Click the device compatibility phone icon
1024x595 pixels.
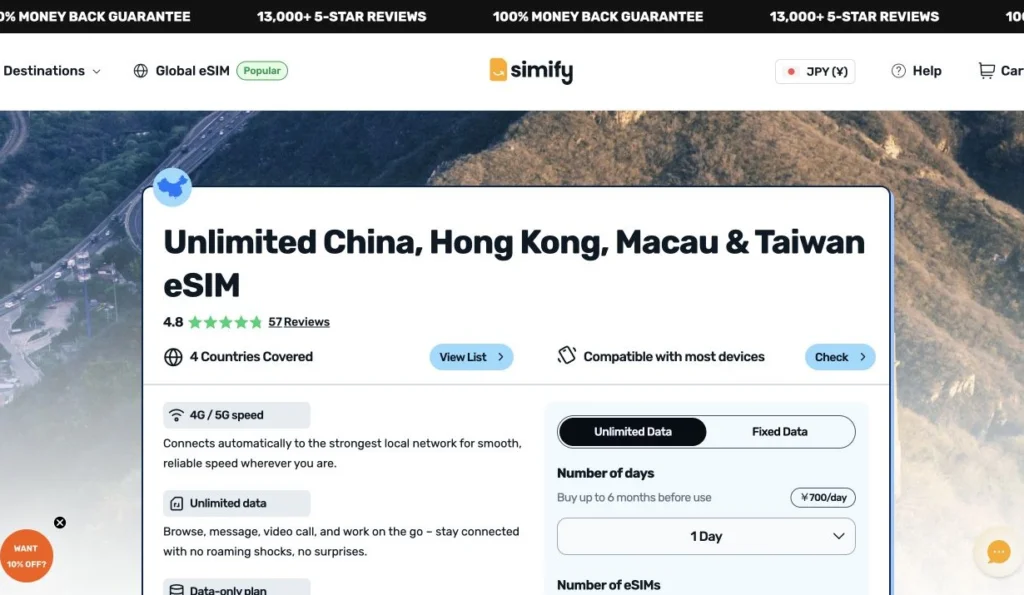pos(566,355)
